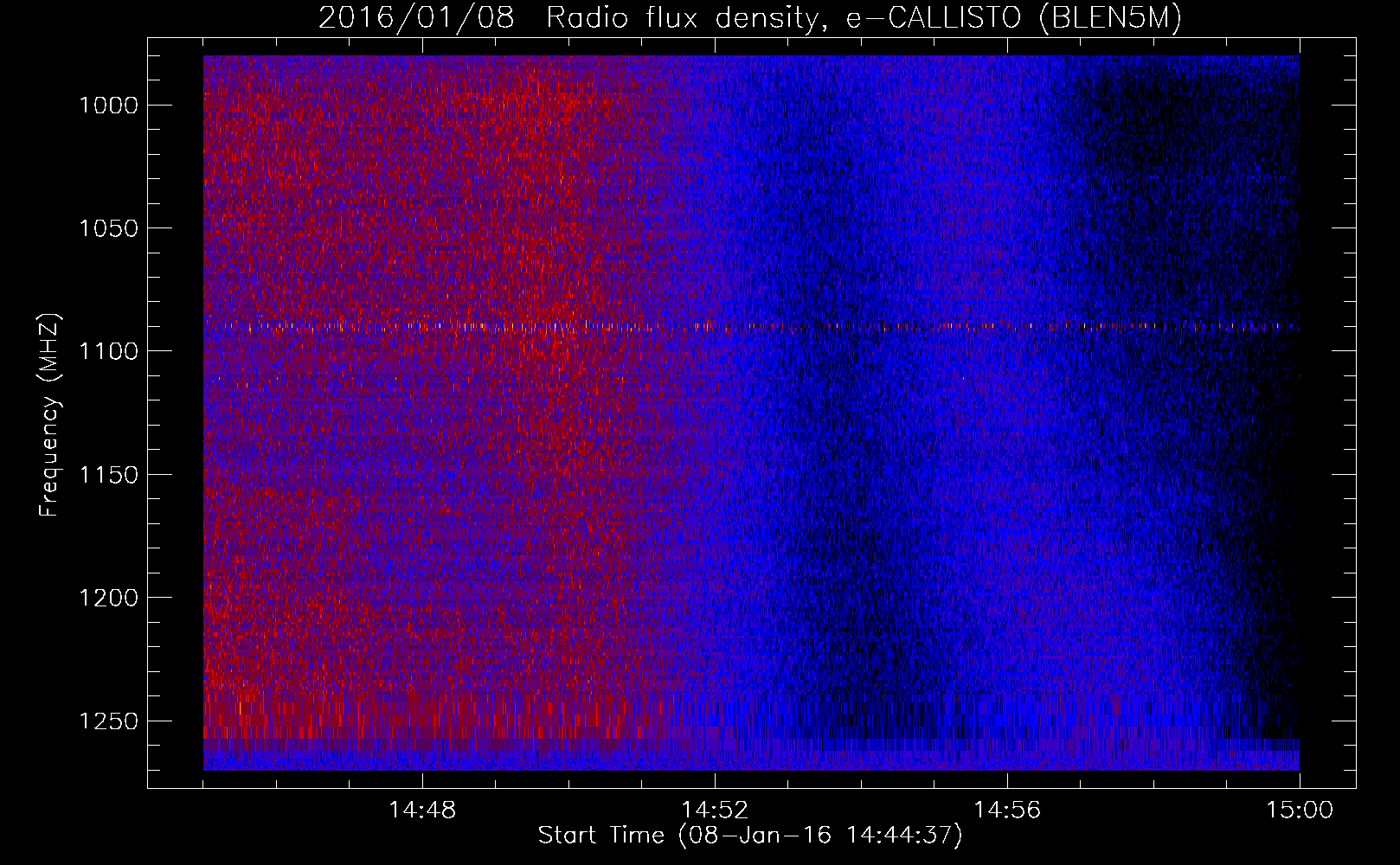Click the plot title 'Radio flux density, e-CALLISTO (BLEN5M)'
This screenshot has width=1400, height=865.
[x=864, y=18]
